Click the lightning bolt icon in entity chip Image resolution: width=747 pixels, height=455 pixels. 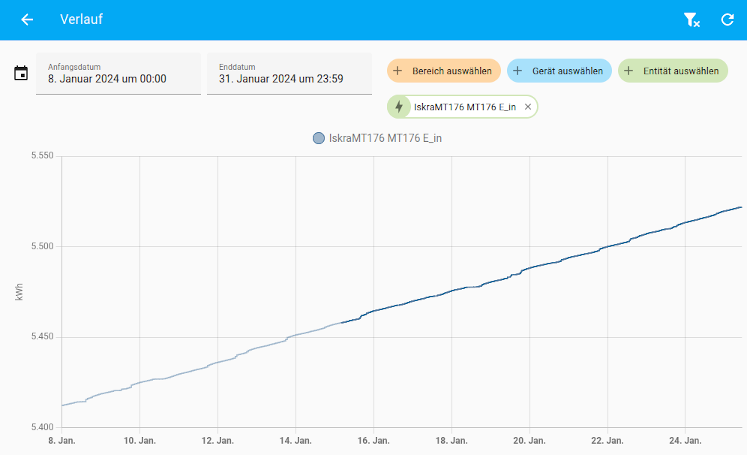point(400,107)
